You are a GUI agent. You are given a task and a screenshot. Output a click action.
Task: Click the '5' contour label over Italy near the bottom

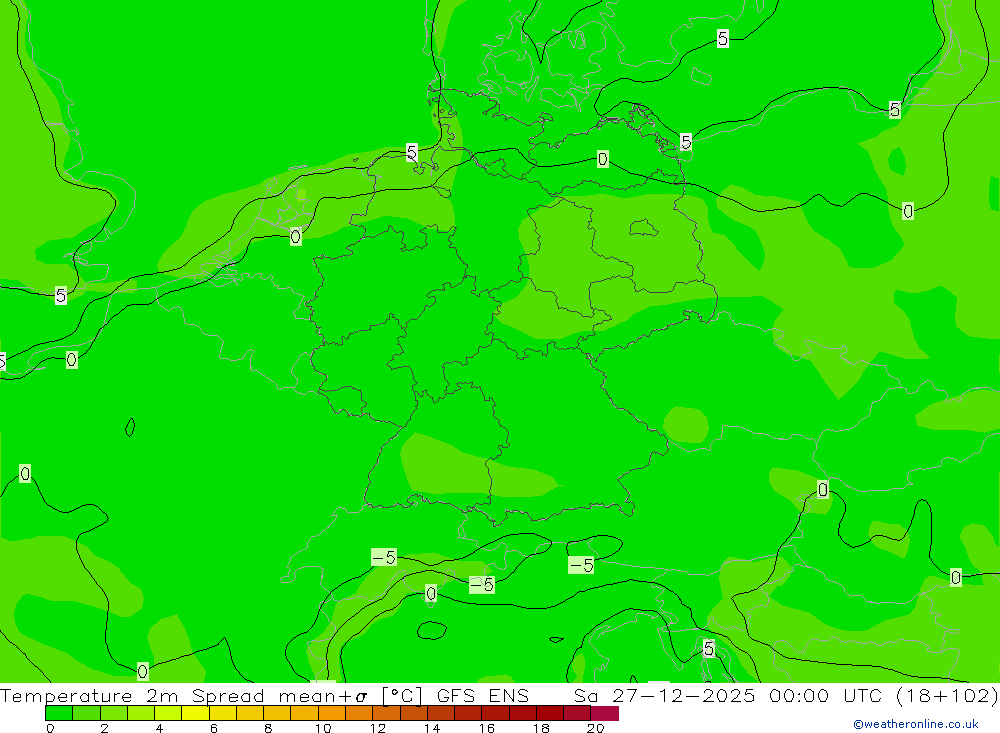coord(709,649)
